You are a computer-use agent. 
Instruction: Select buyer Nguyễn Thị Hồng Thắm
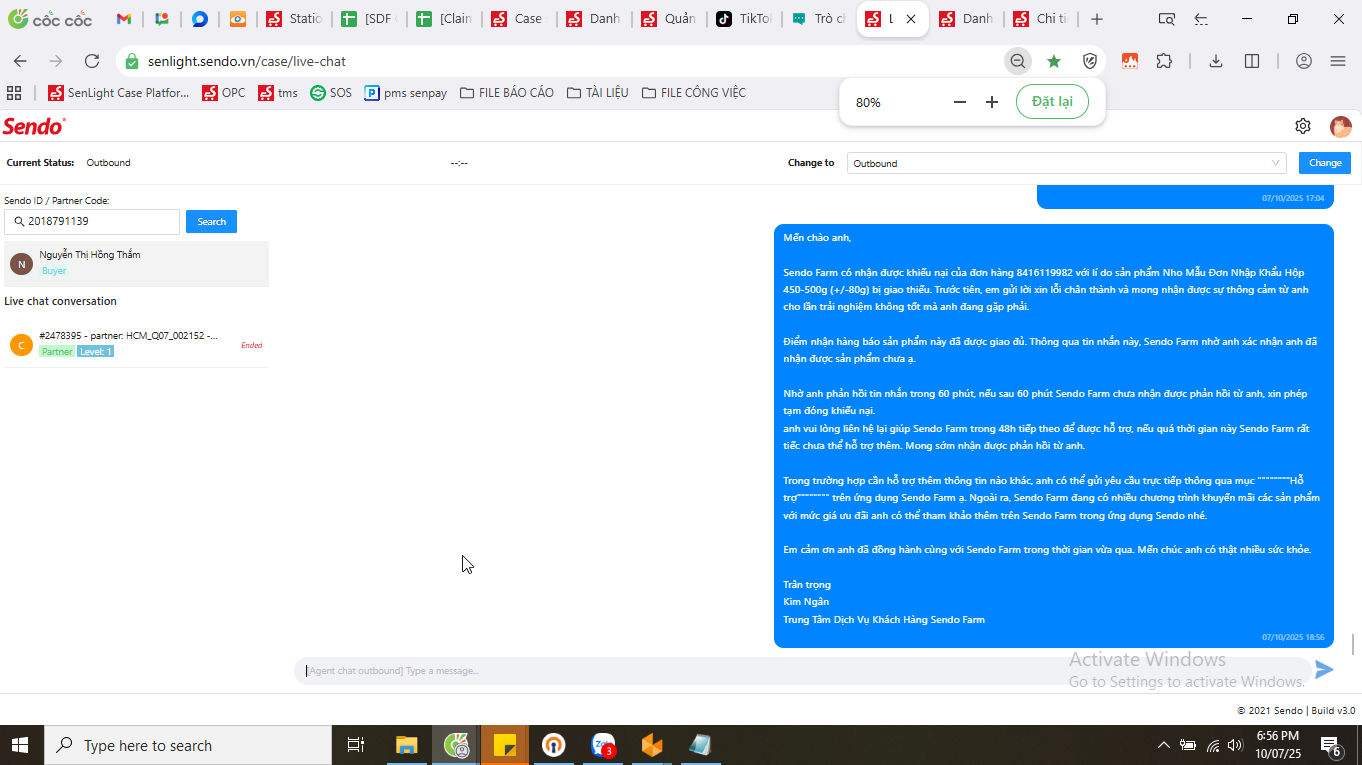point(136,263)
